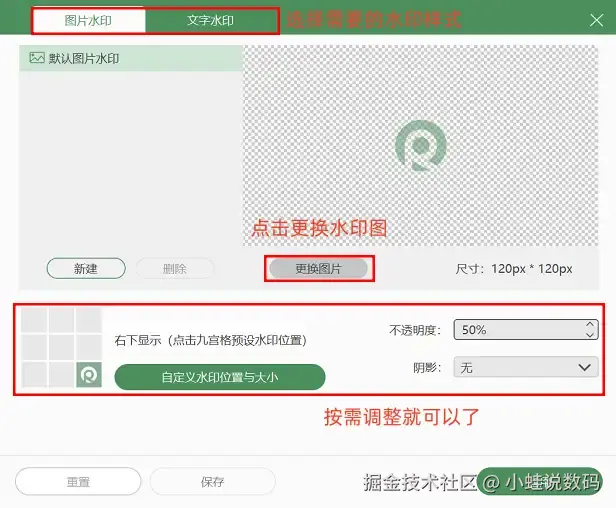
Task: Click the 新建 button
Action: coord(86,268)
